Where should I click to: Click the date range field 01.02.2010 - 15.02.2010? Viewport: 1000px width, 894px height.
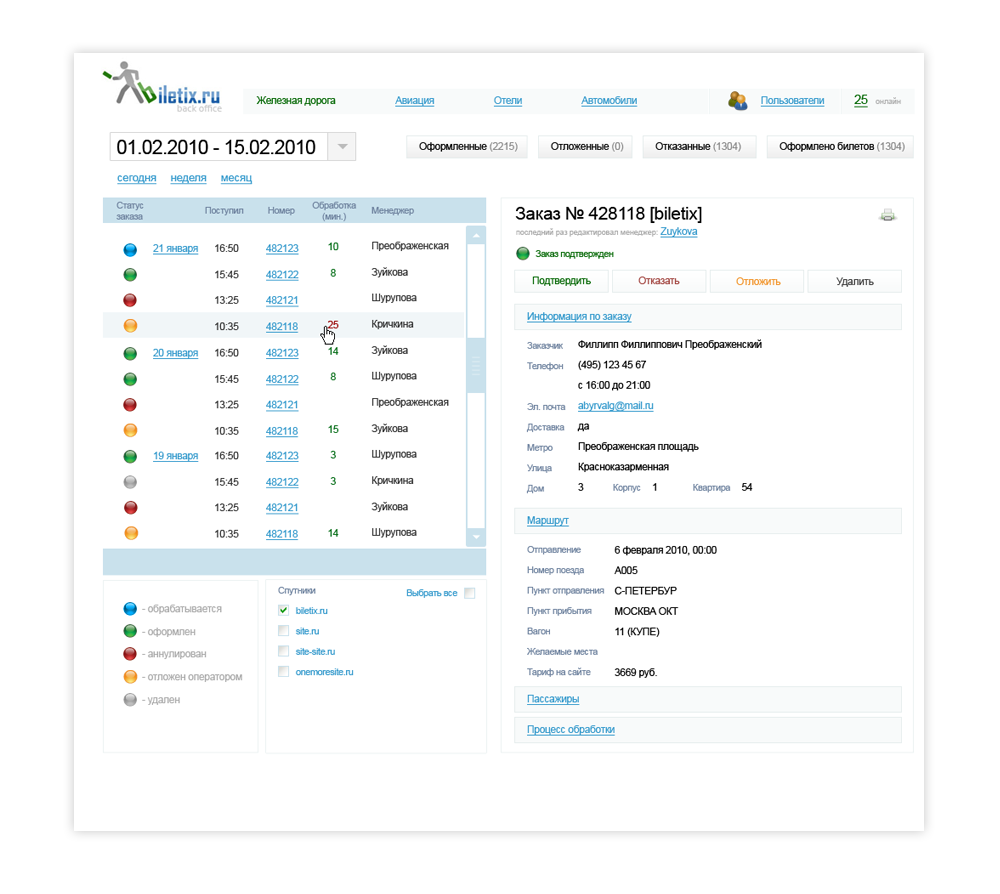(216, 147)
